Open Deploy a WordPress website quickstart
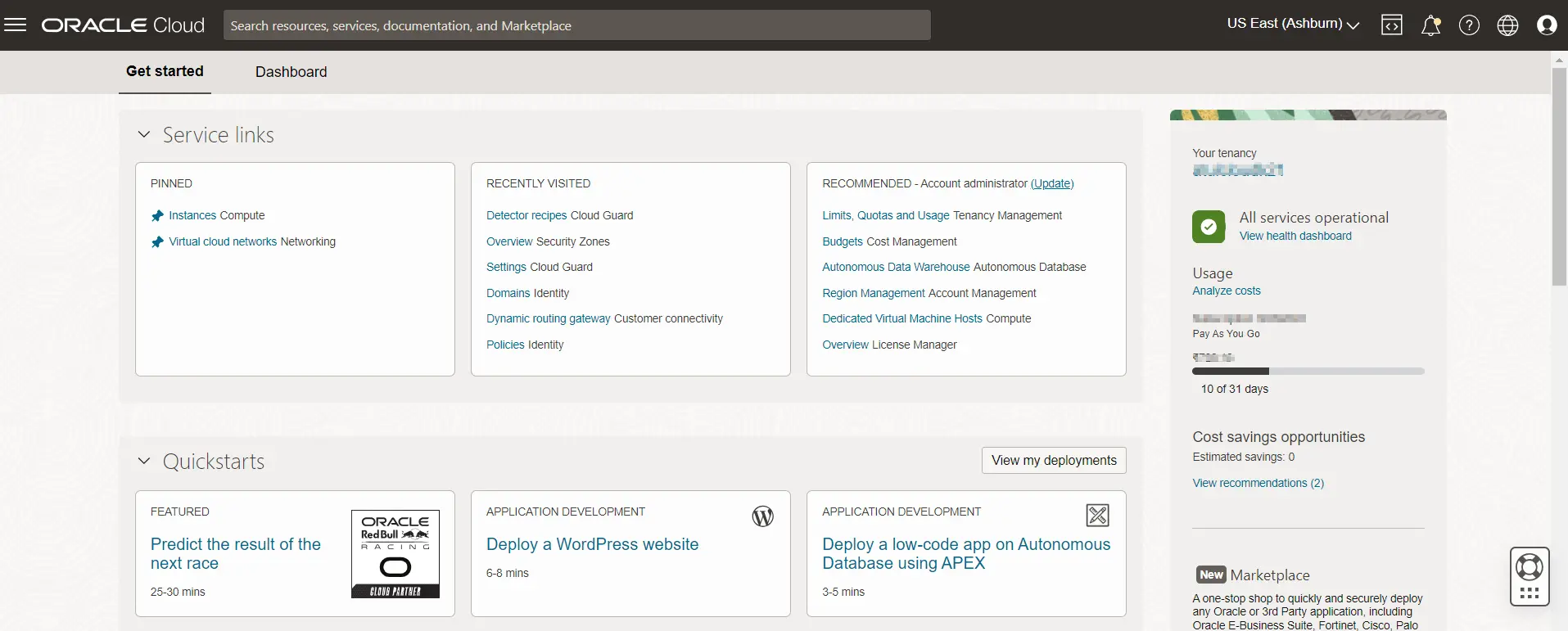The height and width of the screenshot is (631, 1568). pyautogui.click(x=592, y=544)
